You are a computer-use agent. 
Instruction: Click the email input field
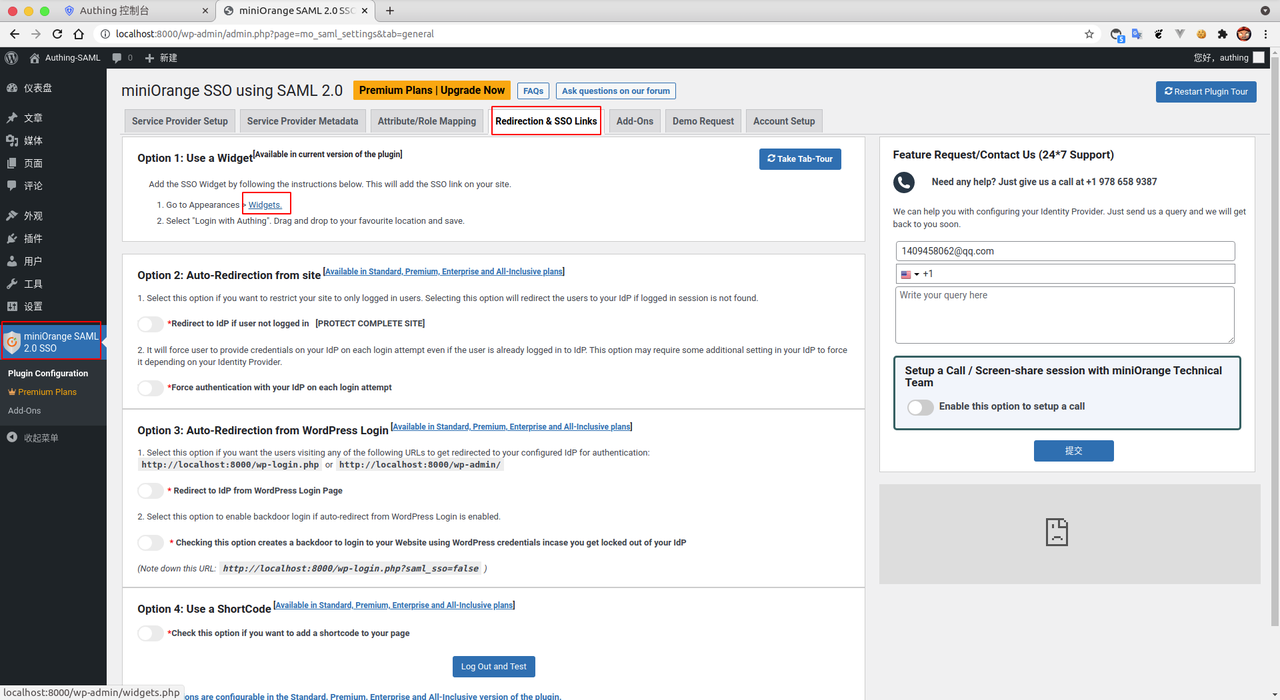click(x=1066, y=251)
